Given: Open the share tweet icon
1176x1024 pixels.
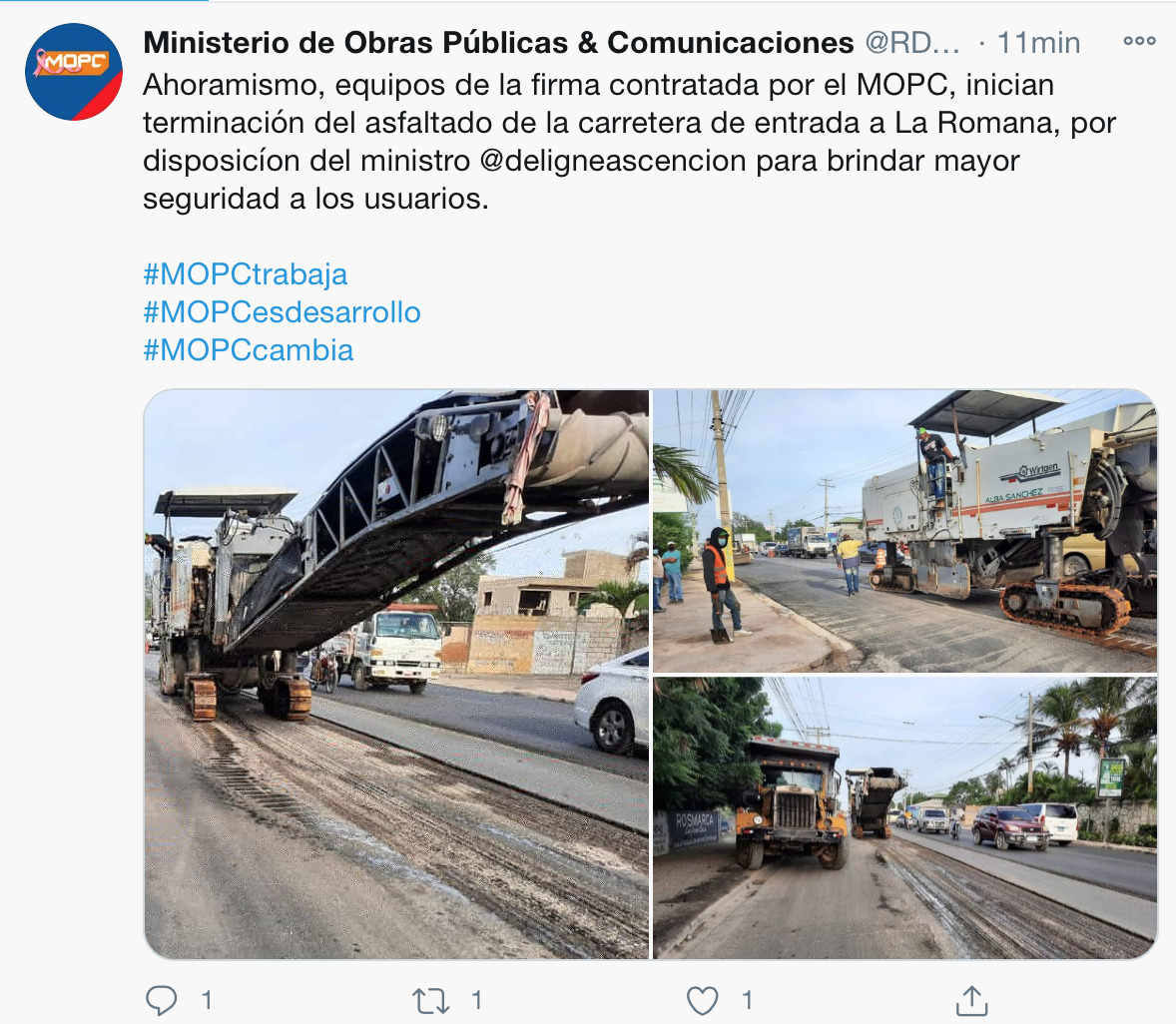Looking at the screenshot, I should click(x=971, y=1000).
